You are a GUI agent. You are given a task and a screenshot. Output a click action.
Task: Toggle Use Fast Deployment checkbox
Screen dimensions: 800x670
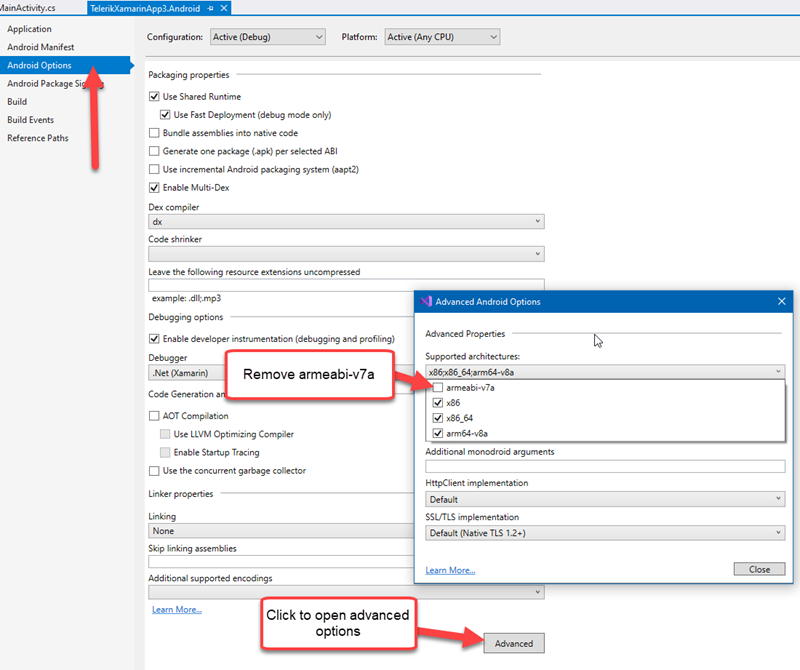tap(165, 115)
